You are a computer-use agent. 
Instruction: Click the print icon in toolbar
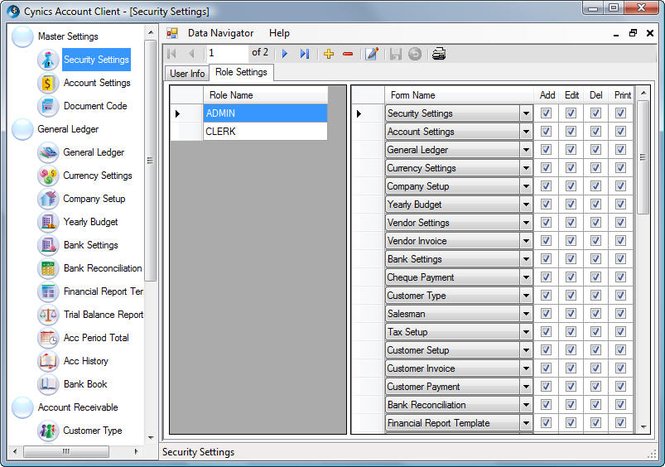point(439,54)
